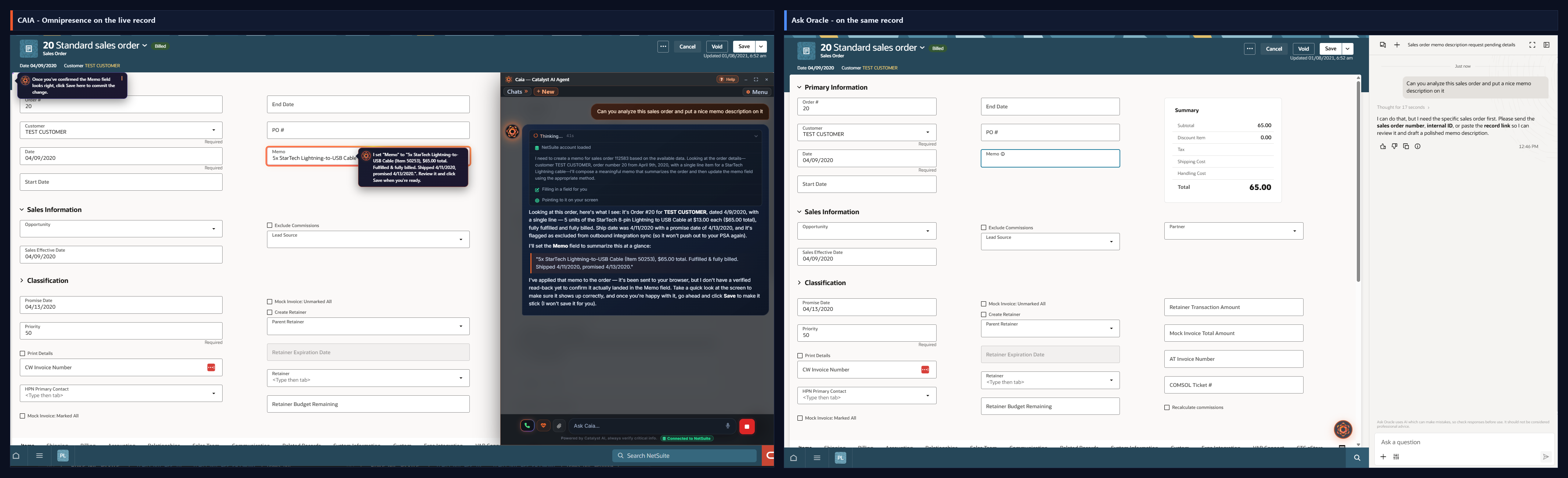Enable Print Details in the CAIA window
Screen dimensions: 1568x478
point(22,353)
